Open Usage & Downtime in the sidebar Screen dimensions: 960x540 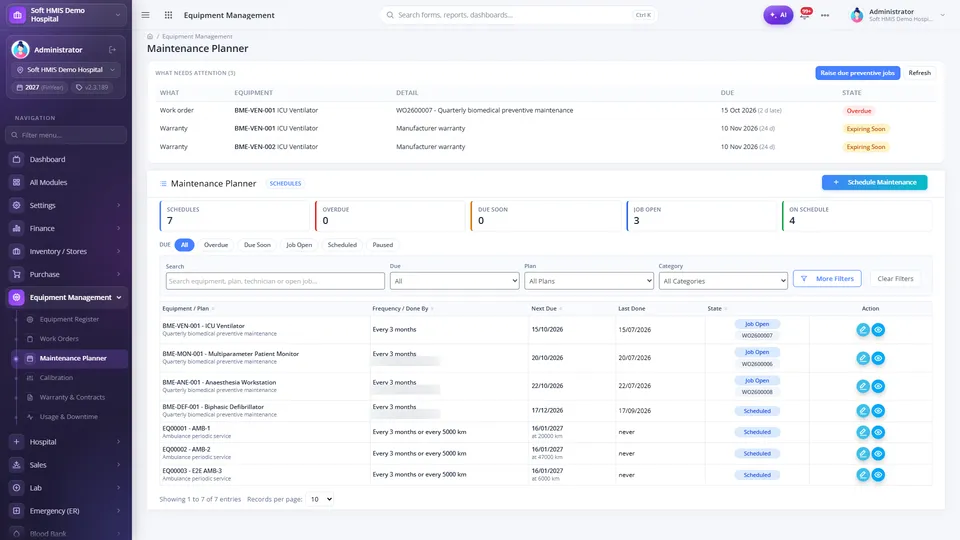point(69,417)
